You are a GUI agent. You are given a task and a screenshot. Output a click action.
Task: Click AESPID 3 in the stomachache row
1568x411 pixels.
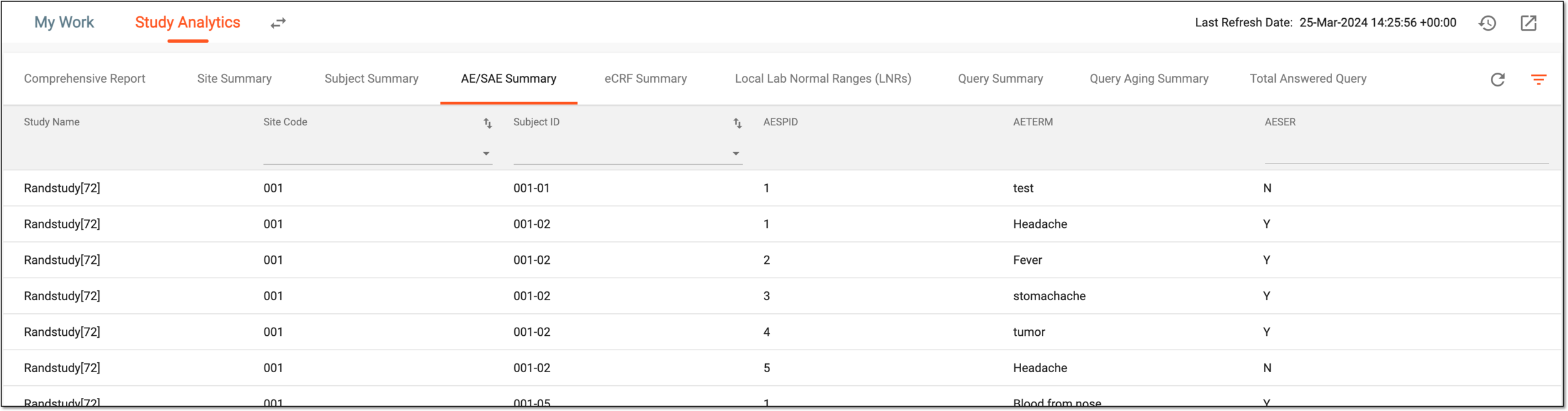tap(766, 296)
